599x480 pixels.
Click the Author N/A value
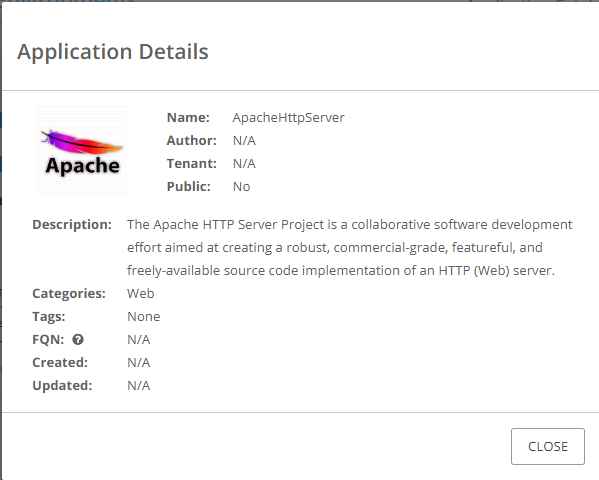coord(244,140)
